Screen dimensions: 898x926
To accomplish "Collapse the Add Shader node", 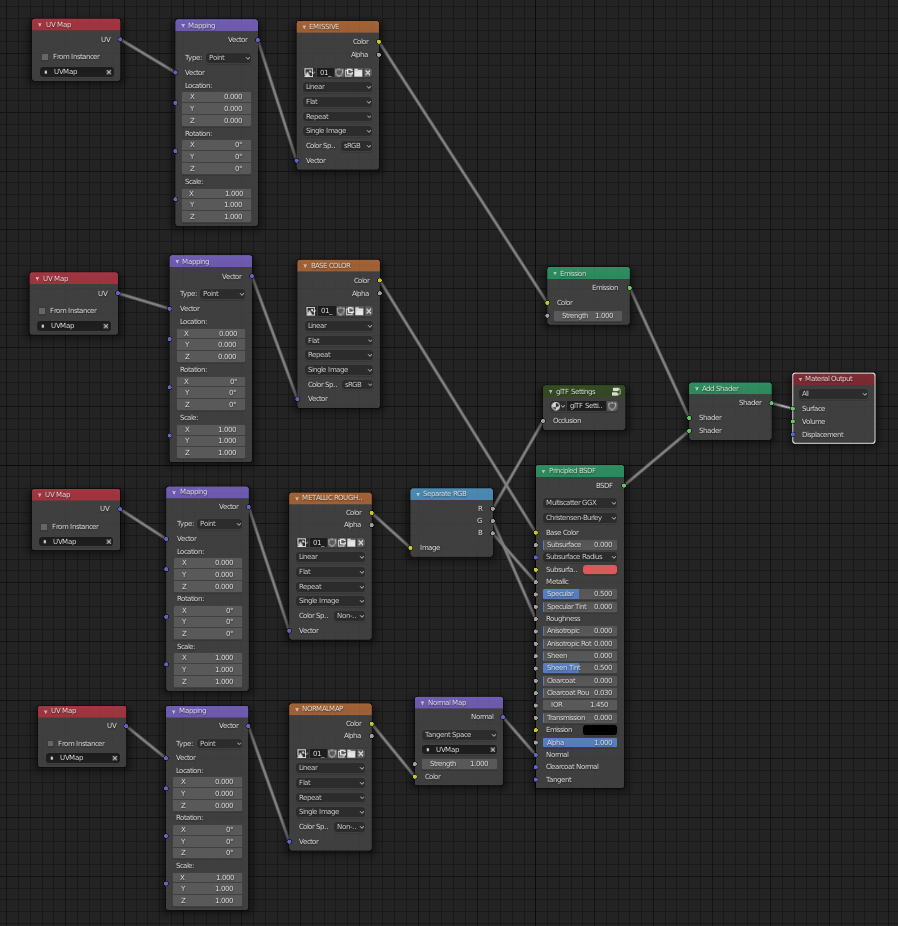I will tap(696, 389).
